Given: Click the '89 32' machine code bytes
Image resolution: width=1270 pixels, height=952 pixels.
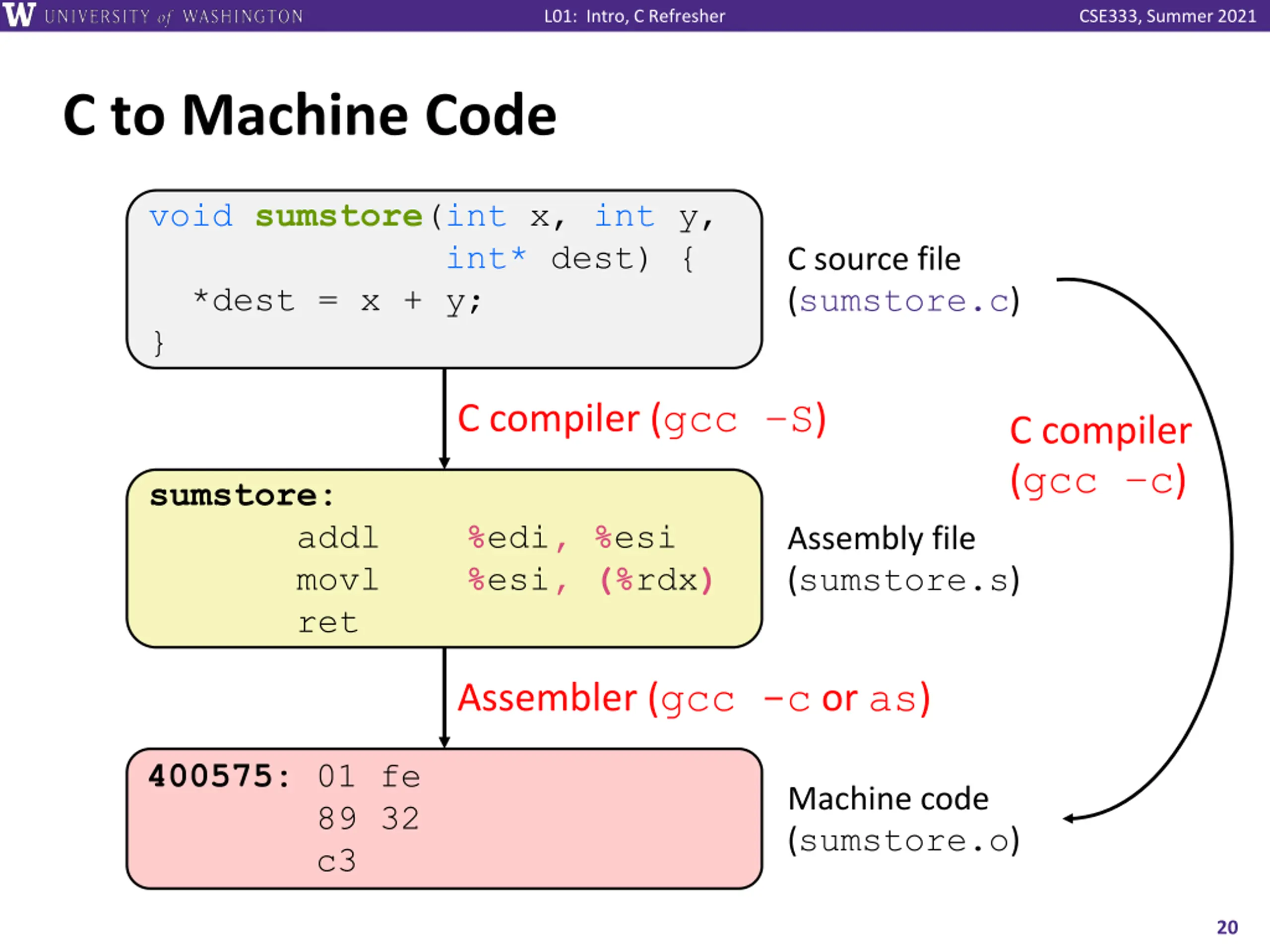Looking at the screenshot, I should (x=369, y=818).
